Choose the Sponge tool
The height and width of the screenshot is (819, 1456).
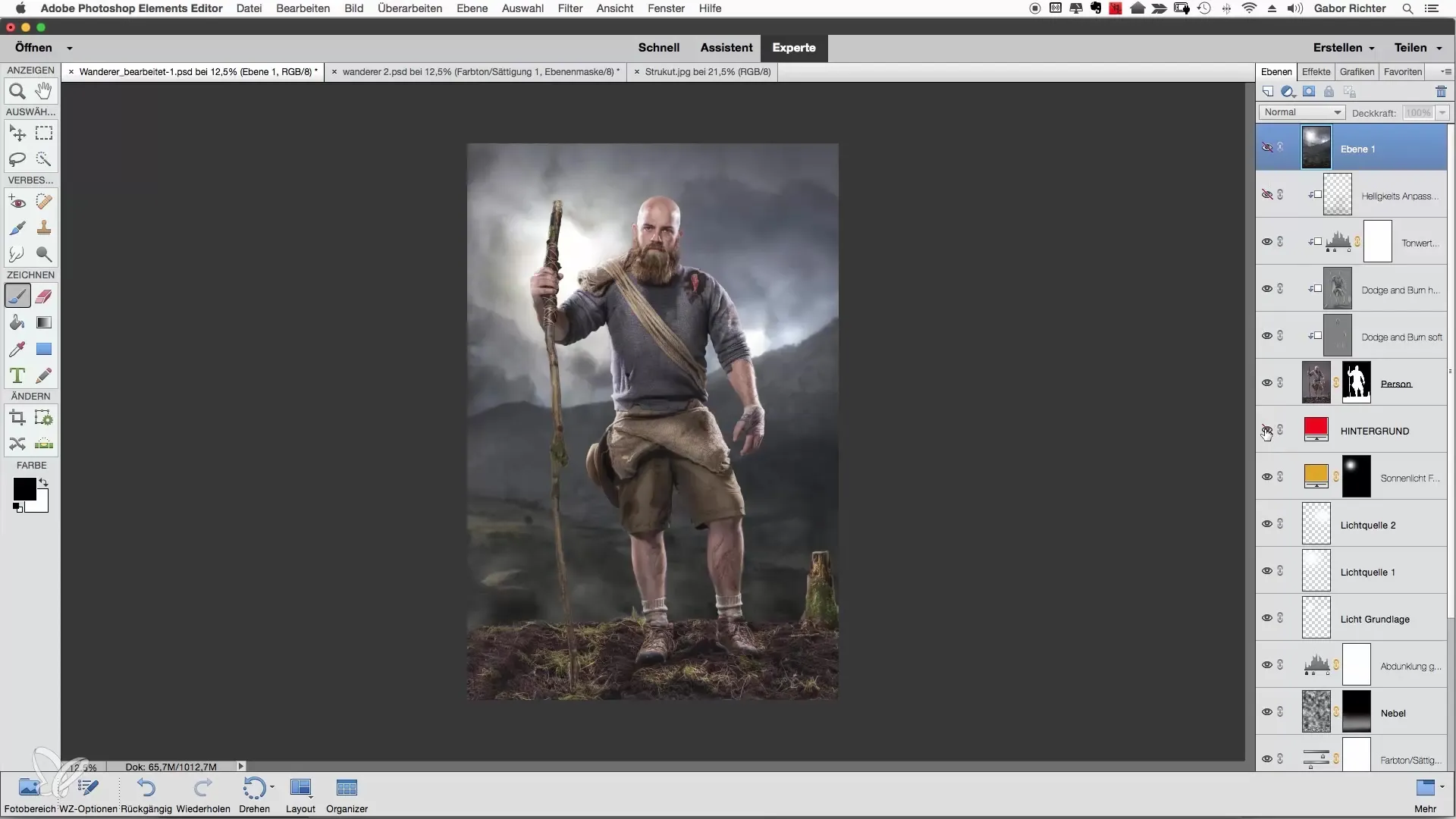[44, 254]
